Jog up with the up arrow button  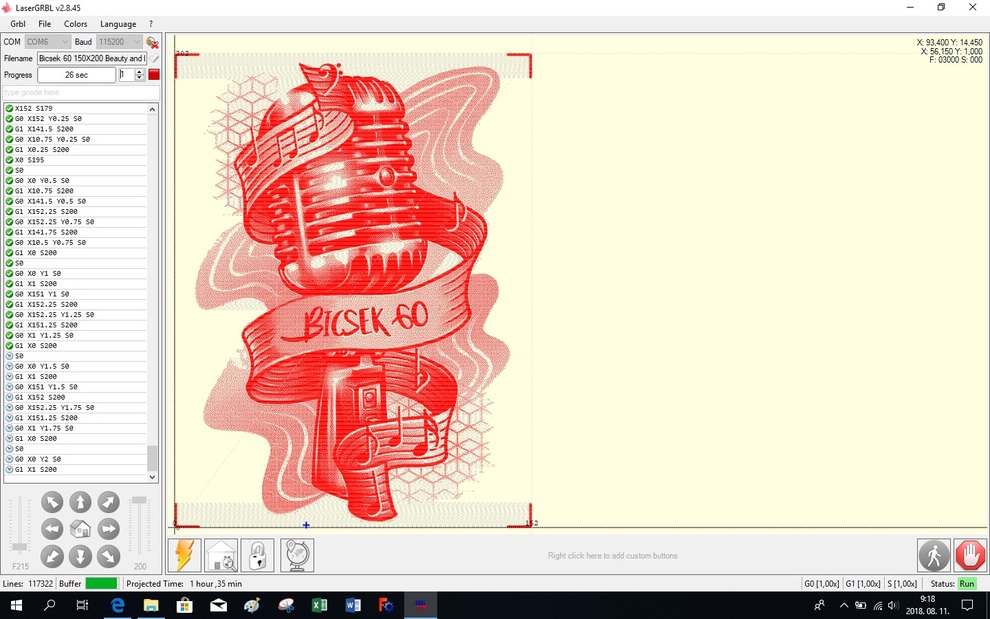(80, 502)
